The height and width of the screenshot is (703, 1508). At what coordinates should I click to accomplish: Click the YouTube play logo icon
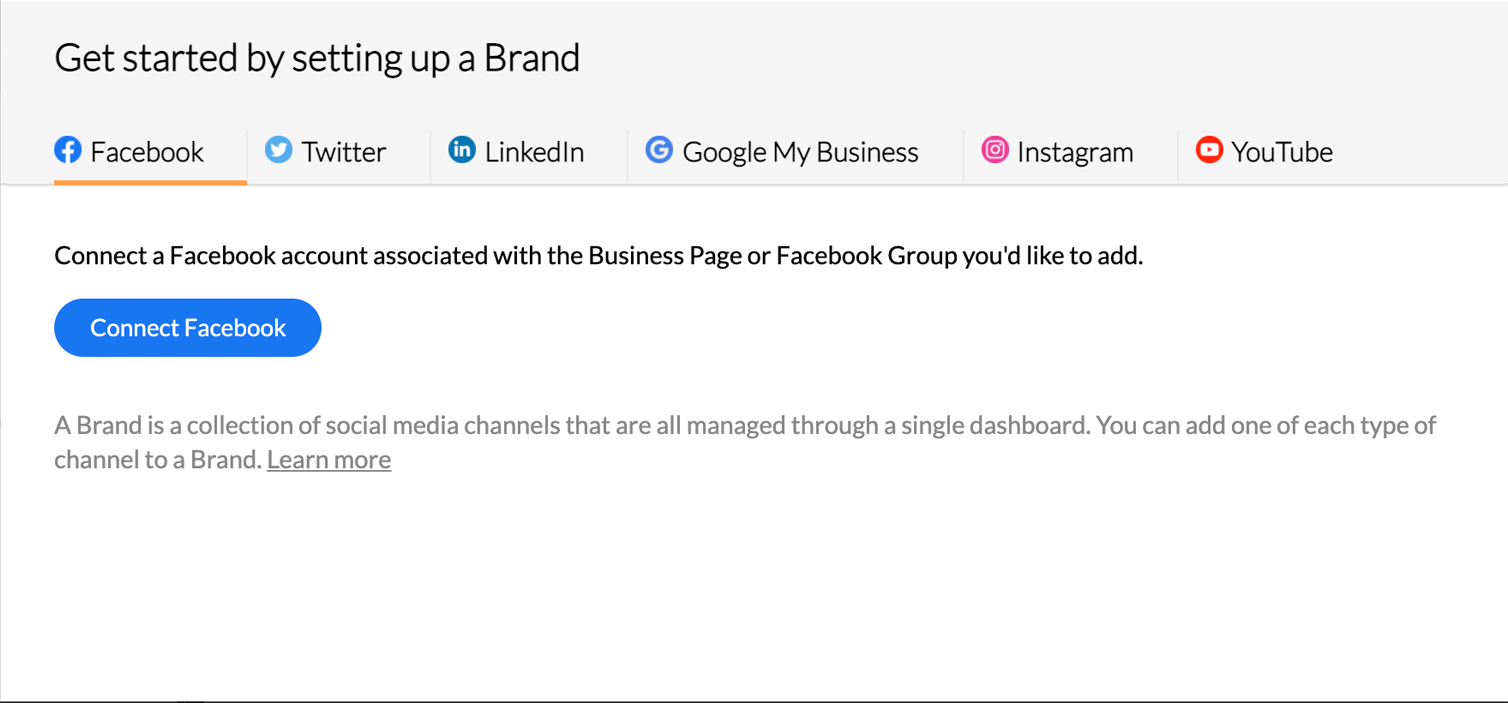click(x=1209, y=151)
